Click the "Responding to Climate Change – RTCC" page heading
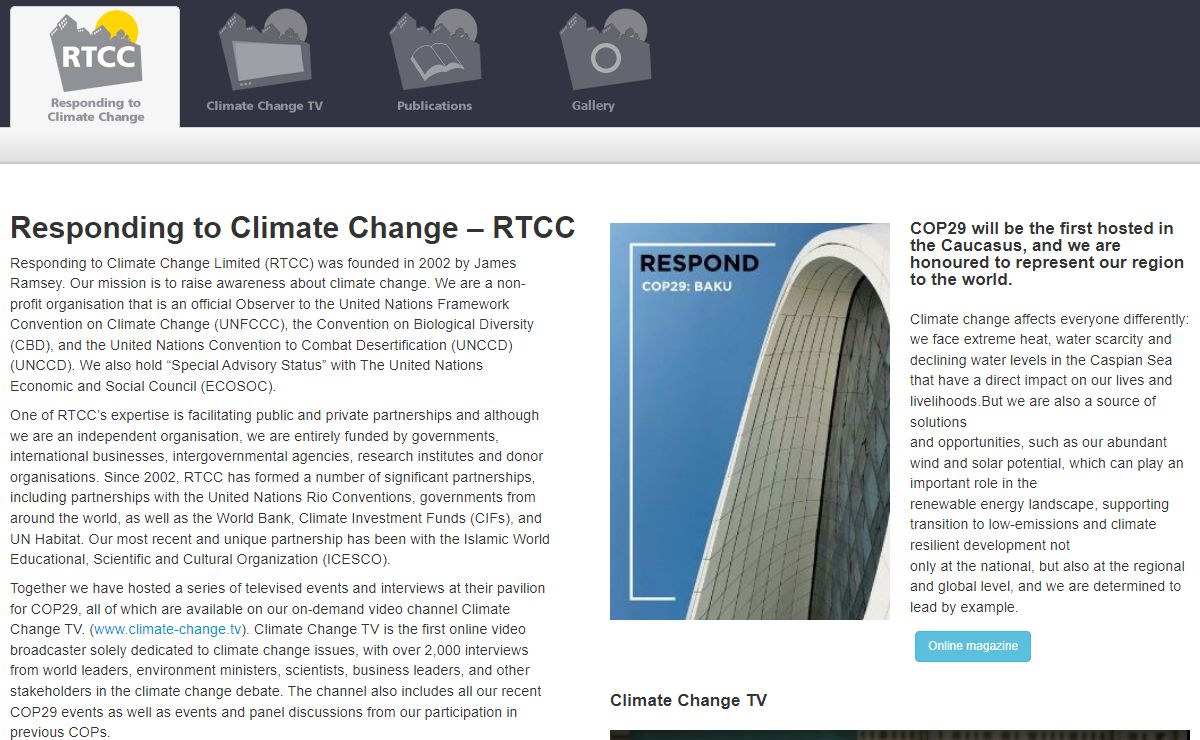The width and height of the screenshot is (1200, 740). [x=292, y=228]
